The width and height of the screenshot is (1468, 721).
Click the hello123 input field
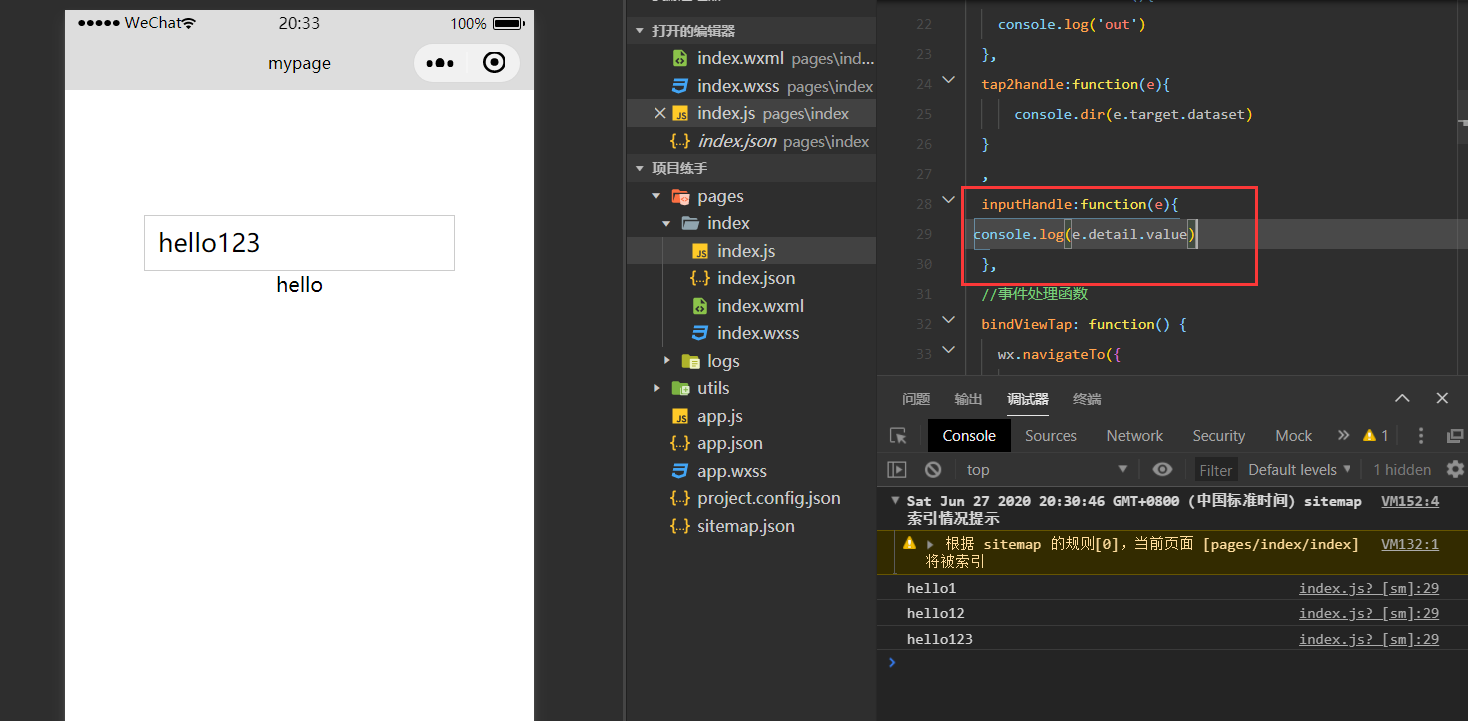[x=299, y=243]
